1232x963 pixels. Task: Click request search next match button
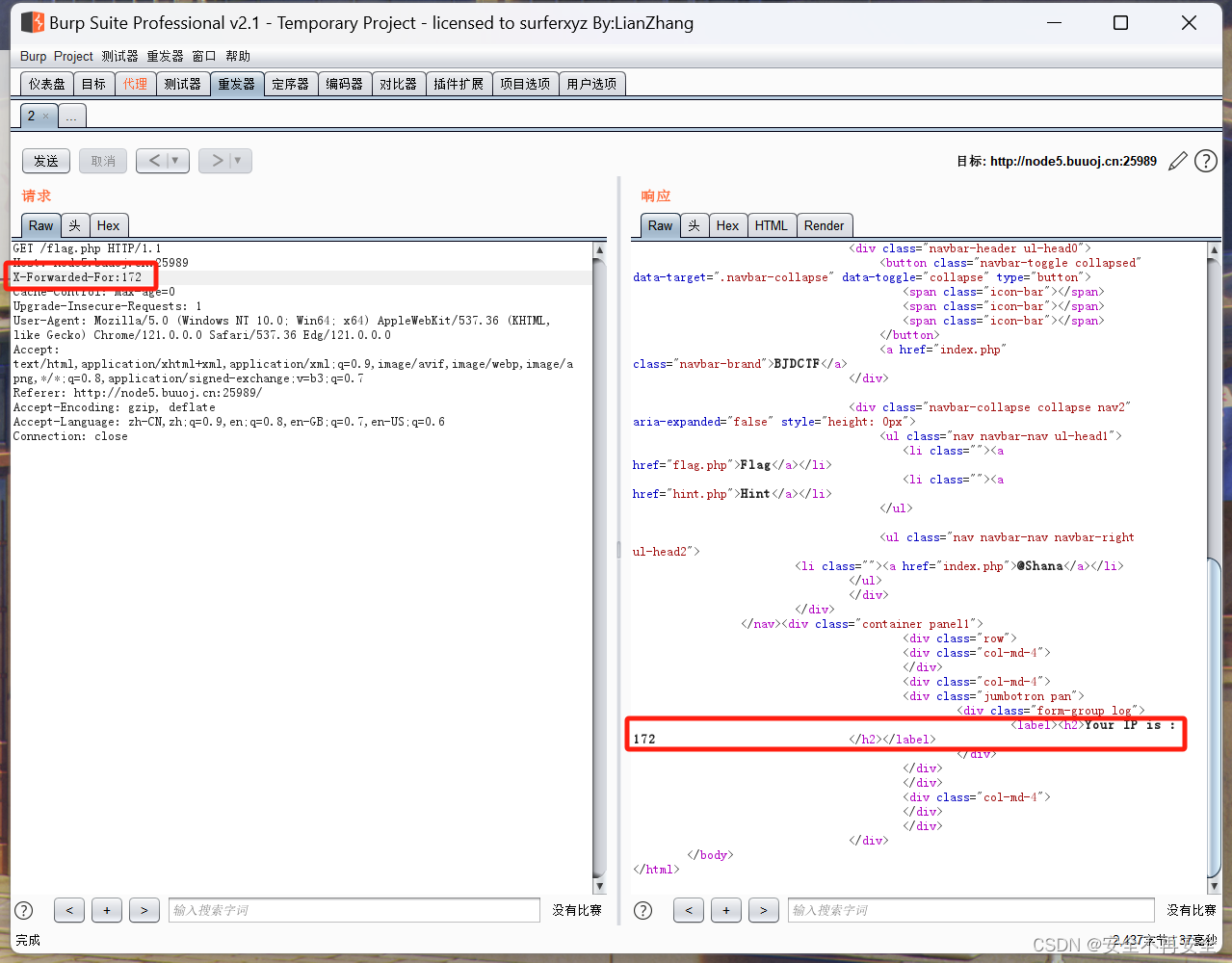144,910
